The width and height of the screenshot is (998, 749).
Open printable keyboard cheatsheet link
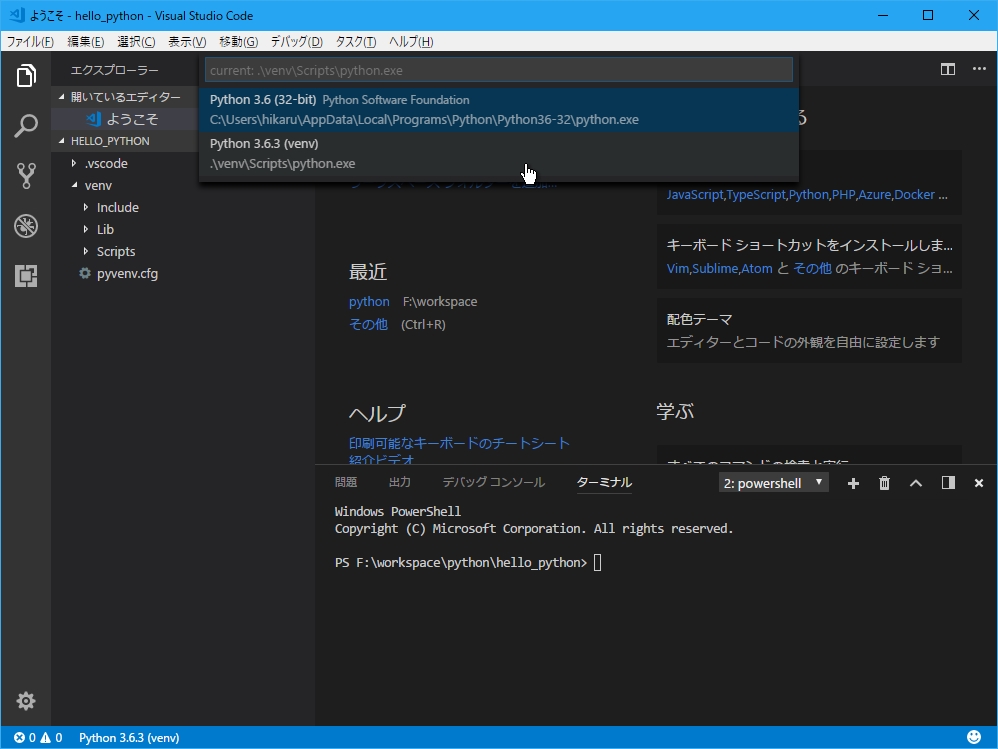point(459,443)
